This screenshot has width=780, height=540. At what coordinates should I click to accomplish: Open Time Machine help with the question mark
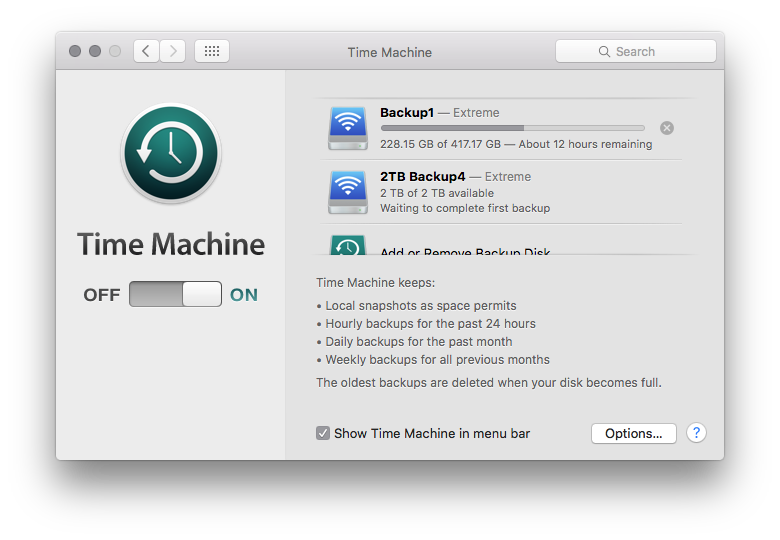(x=696, y=433)
